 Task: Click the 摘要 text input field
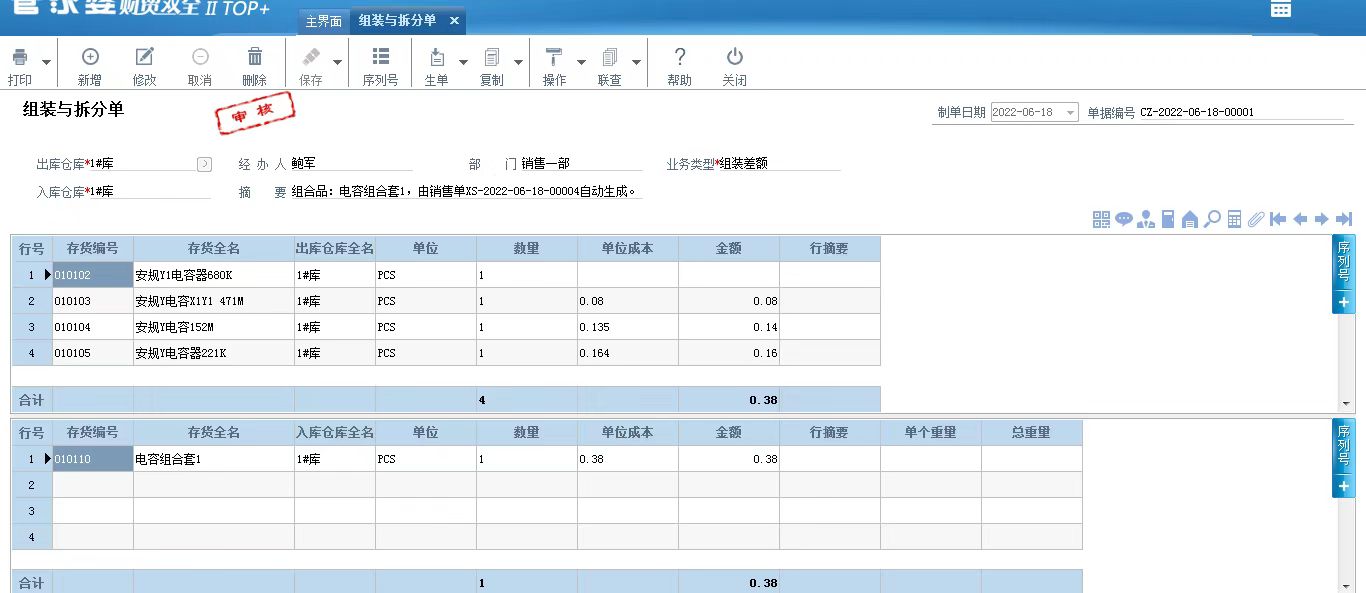(x=465, y=191)
